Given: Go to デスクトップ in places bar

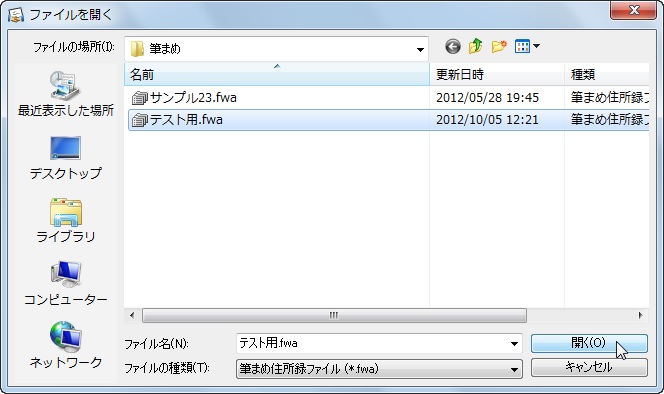Looking at the screenshot, I should [66, 158].
